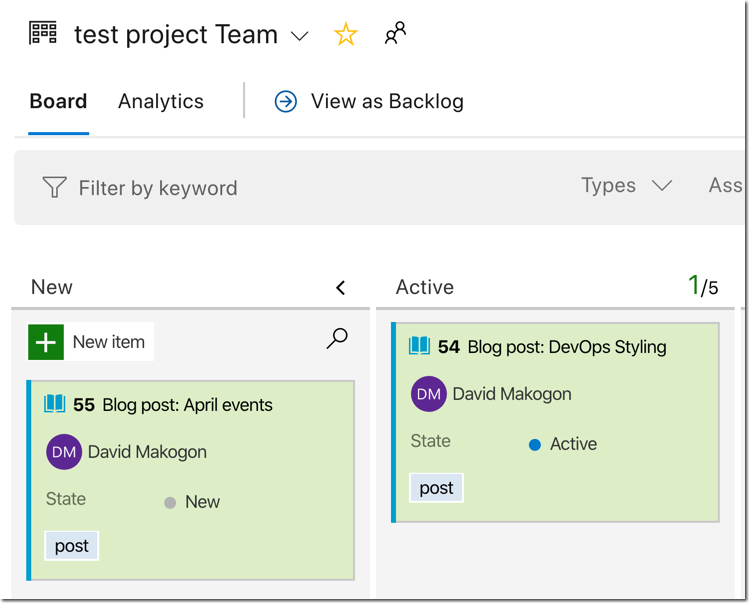
Task: Click the gray state dot on card 55
Action: [x=170, y=503]
